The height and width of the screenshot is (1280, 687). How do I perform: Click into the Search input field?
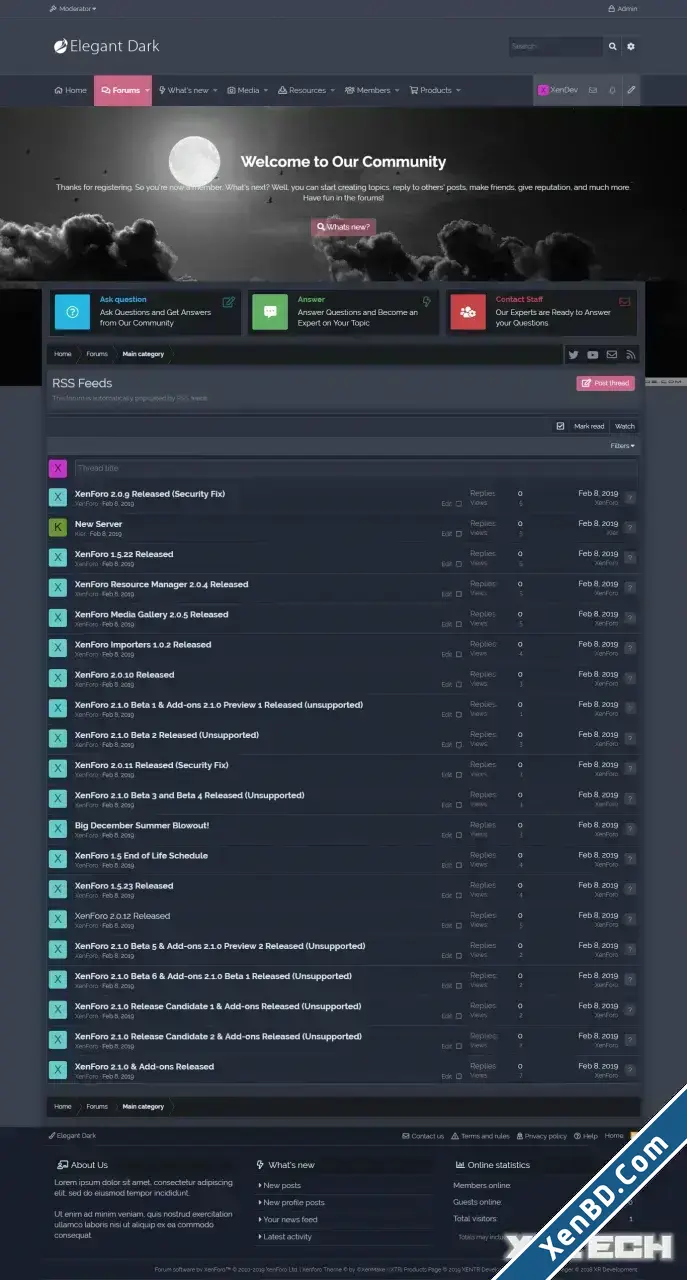point(555,46)
